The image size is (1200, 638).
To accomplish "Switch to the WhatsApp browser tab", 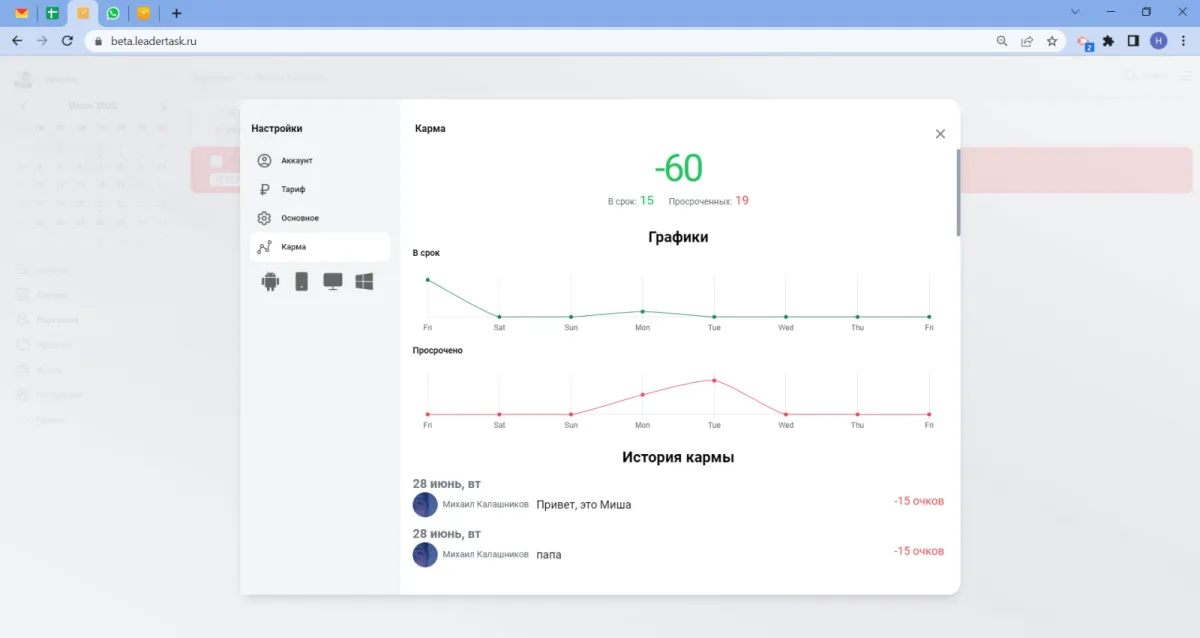I will point(113,13).
